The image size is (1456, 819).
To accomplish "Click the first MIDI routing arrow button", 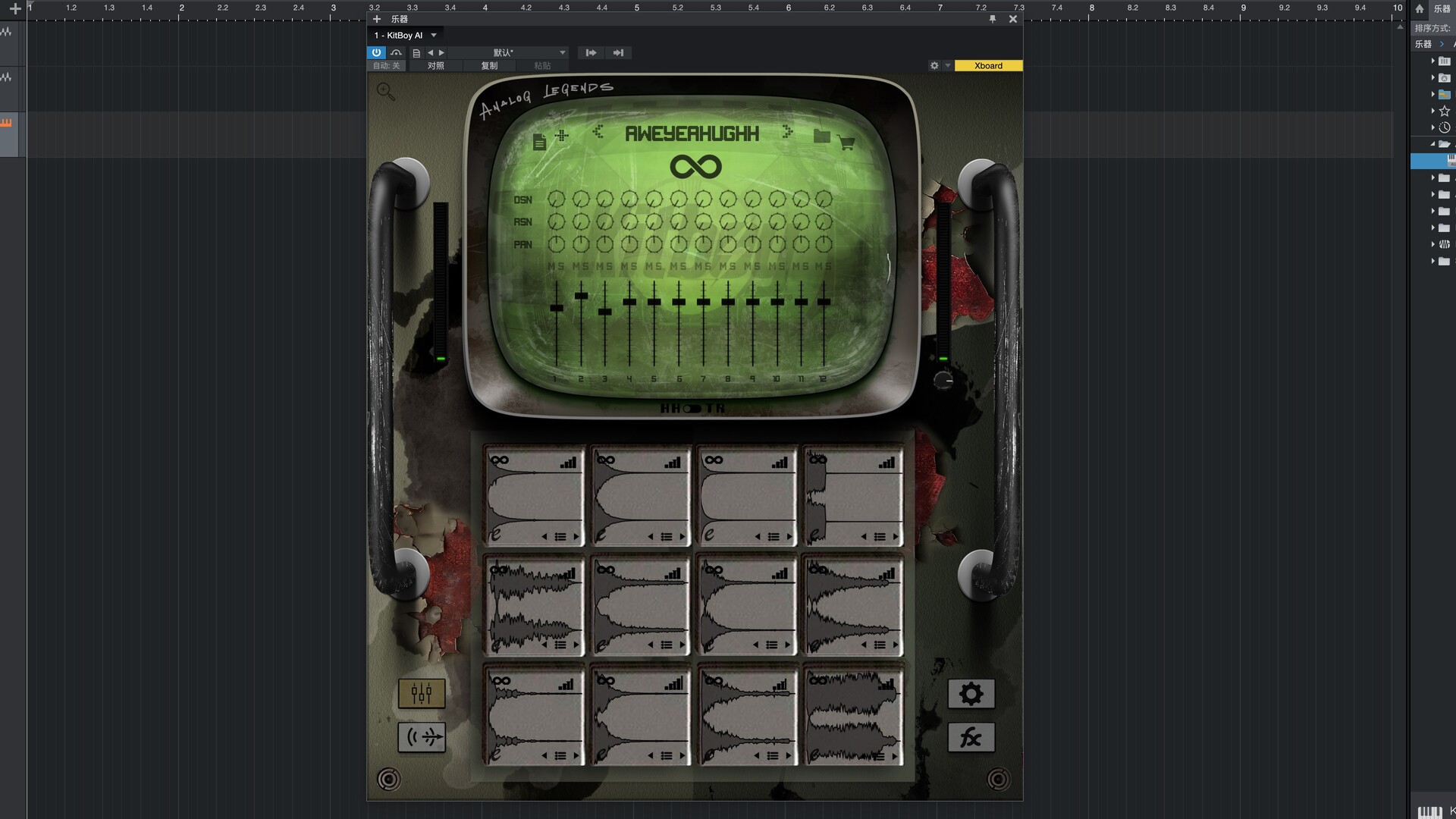I will click(x=590, y=52).
